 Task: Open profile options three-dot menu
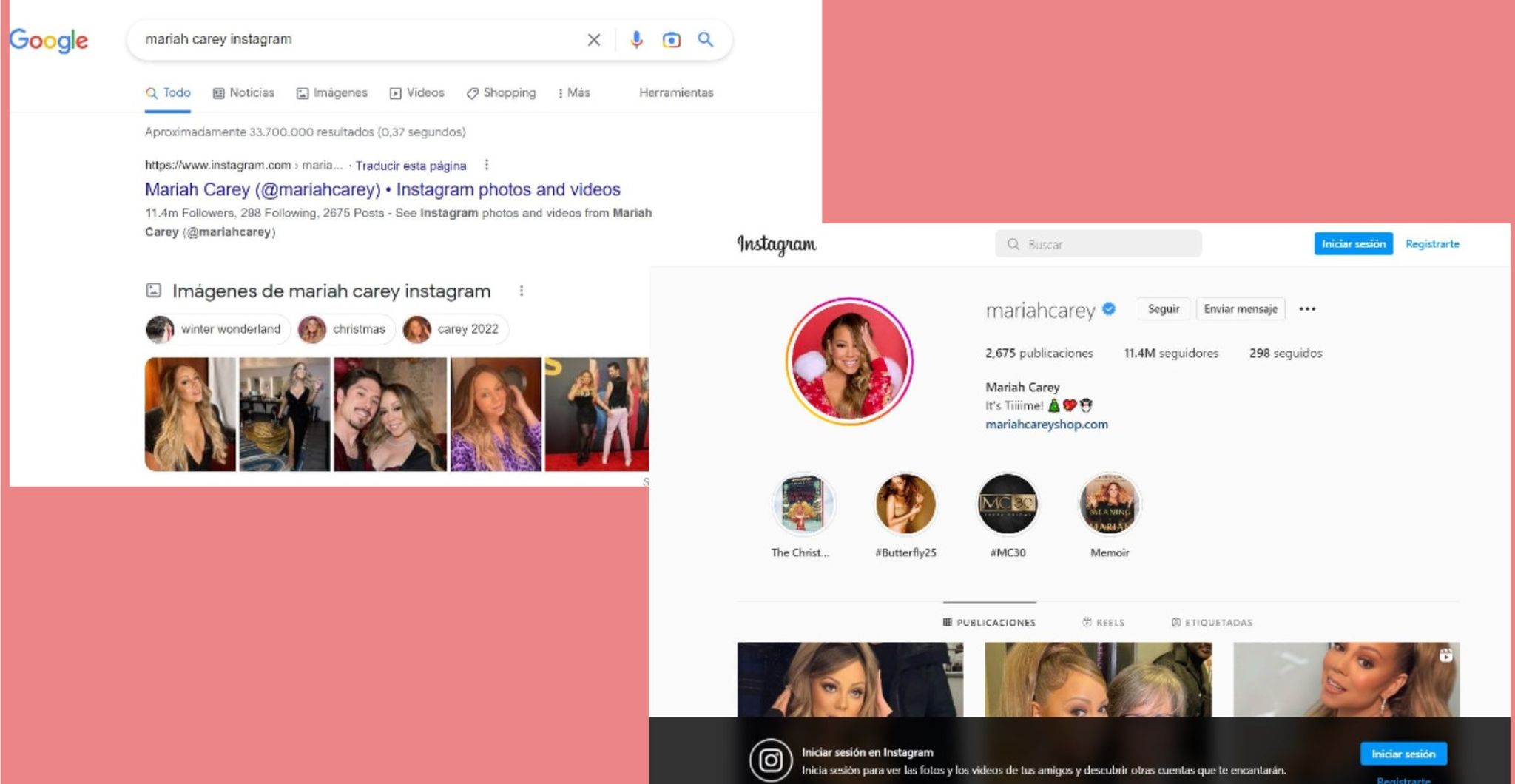(x=1307, y=309)
